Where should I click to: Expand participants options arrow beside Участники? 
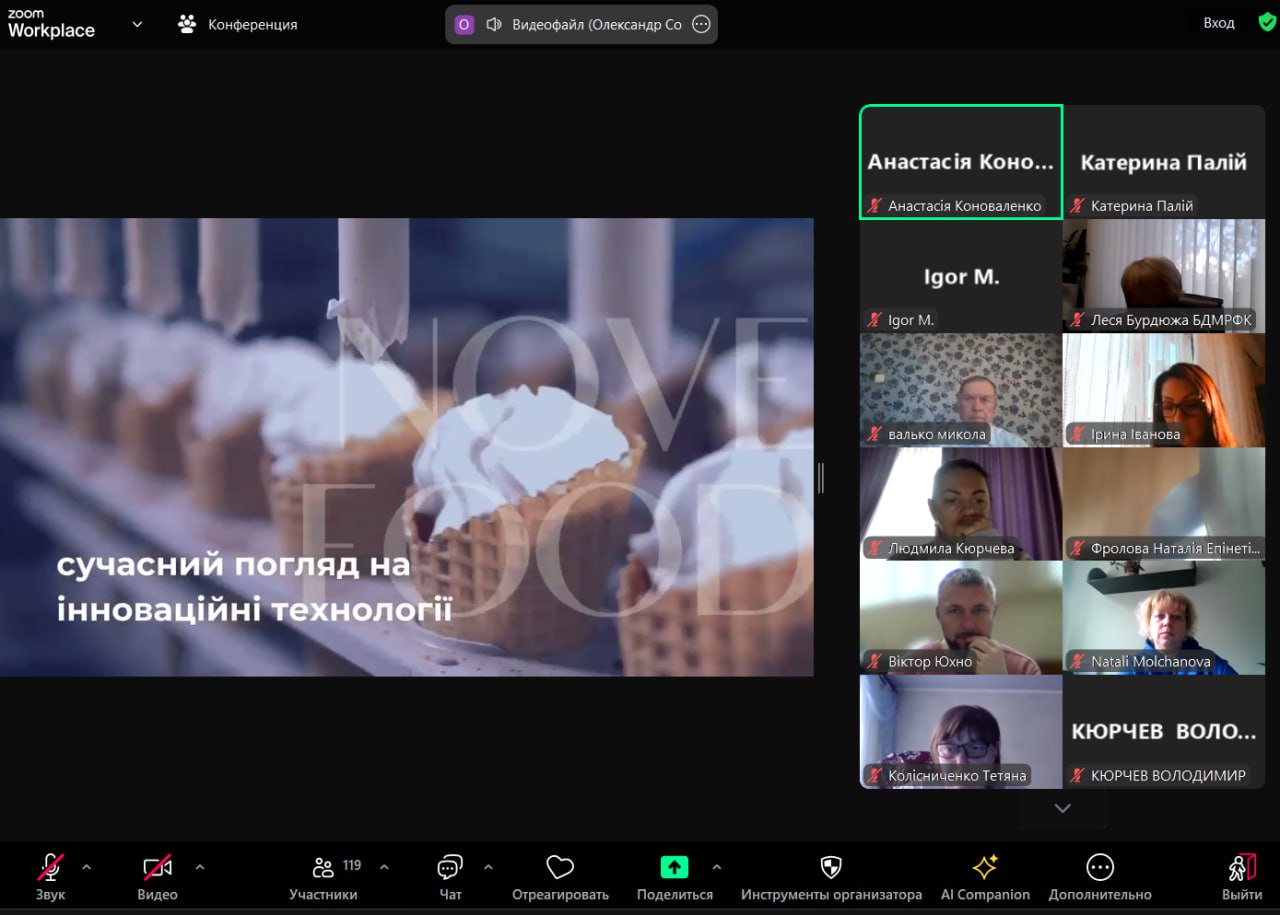[384, 867]
